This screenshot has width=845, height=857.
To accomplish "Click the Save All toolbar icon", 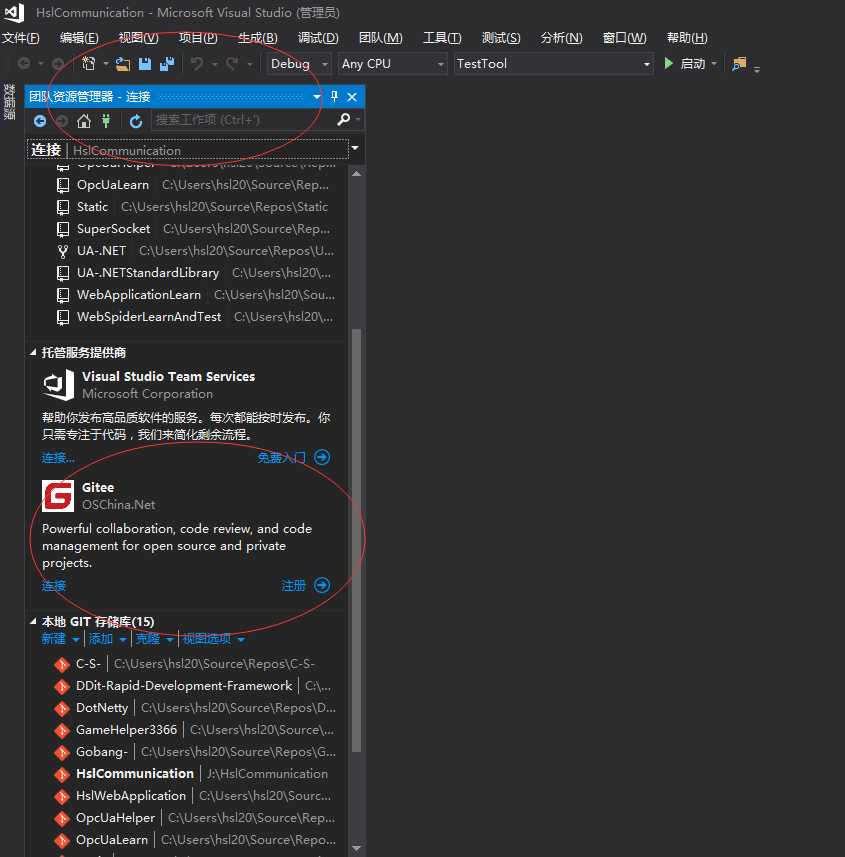I will tap(167, 64).
